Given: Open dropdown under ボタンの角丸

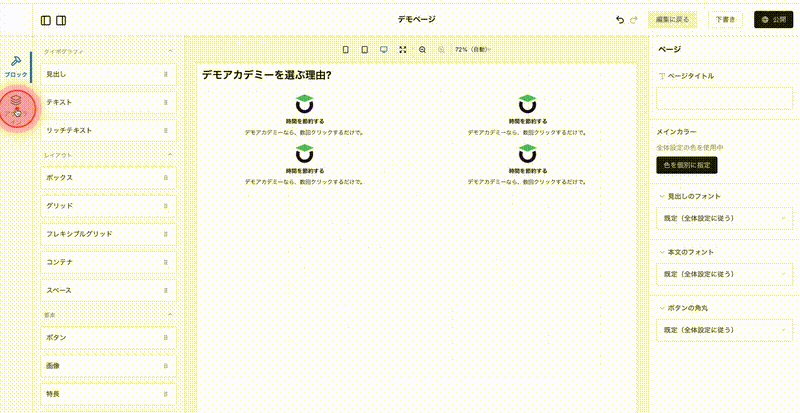Looking at the screenshot, I should tap(724, 330).
